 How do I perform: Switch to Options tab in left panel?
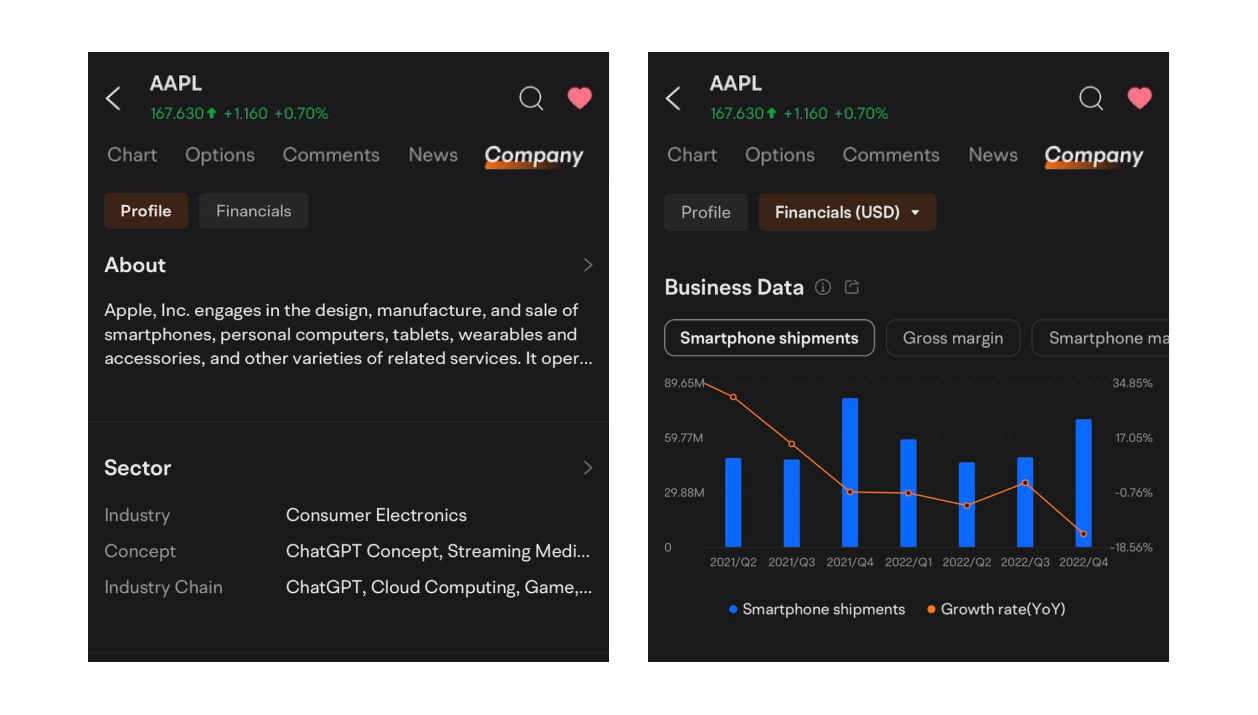coord(220,155)
